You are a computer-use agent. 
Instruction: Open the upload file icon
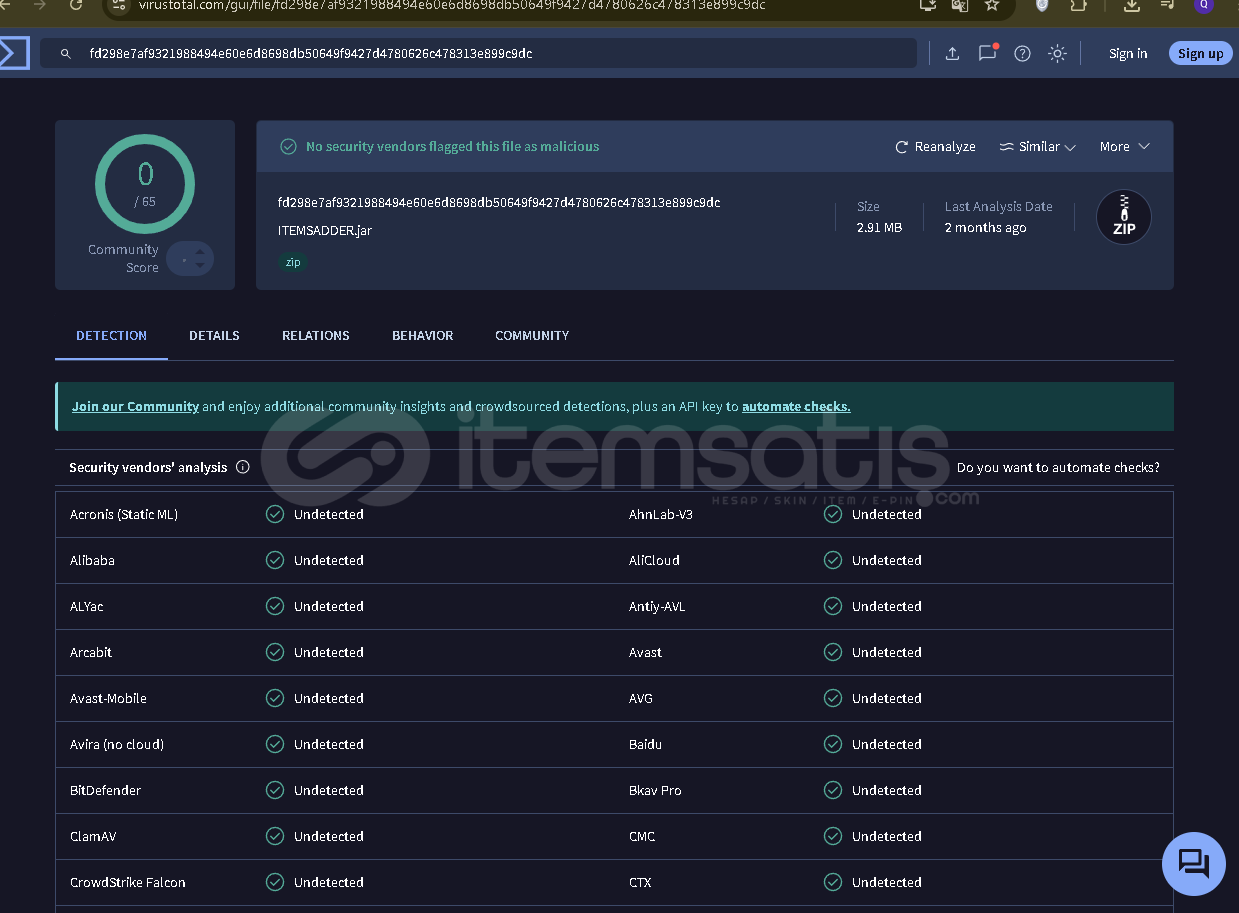[952, 54]
